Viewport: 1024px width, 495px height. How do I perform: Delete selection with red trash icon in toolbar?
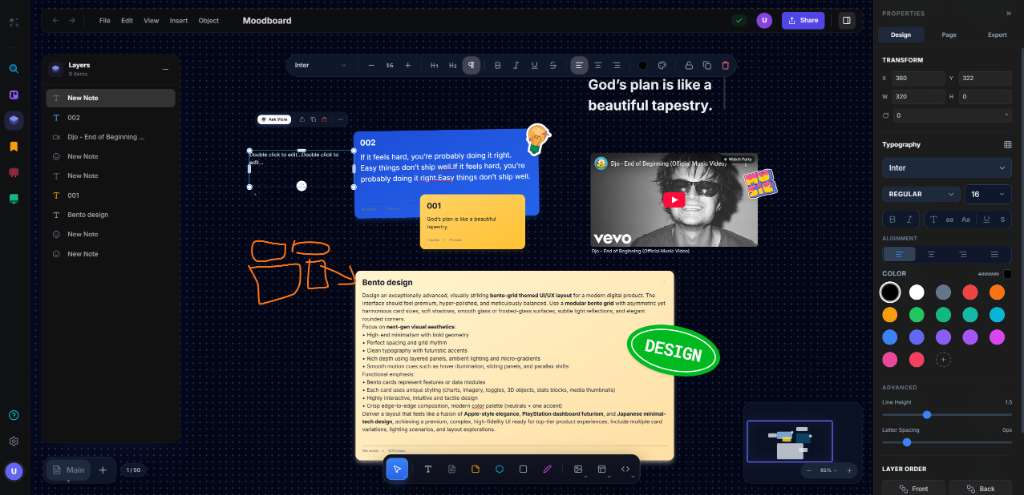pyautogui.click(x=725, y=65)
